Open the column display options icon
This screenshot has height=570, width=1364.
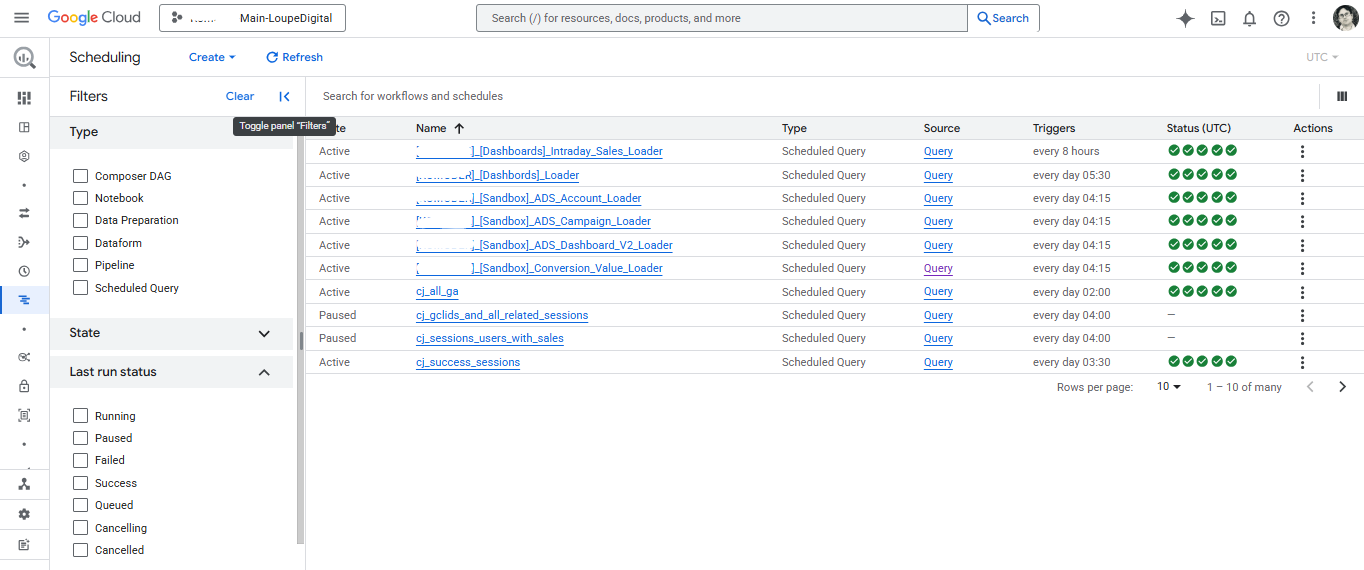1342,96
